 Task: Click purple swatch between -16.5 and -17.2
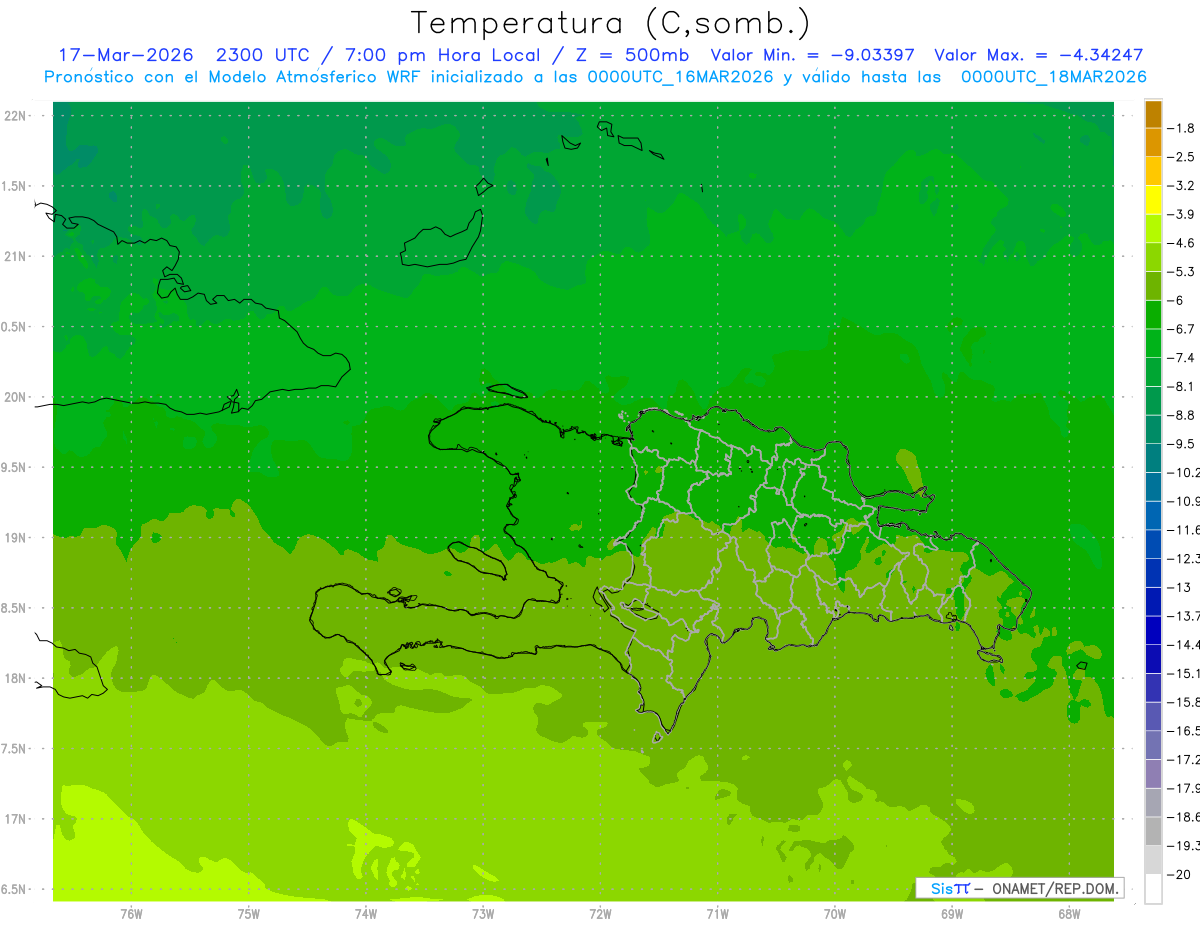[x=1153, y=745]
